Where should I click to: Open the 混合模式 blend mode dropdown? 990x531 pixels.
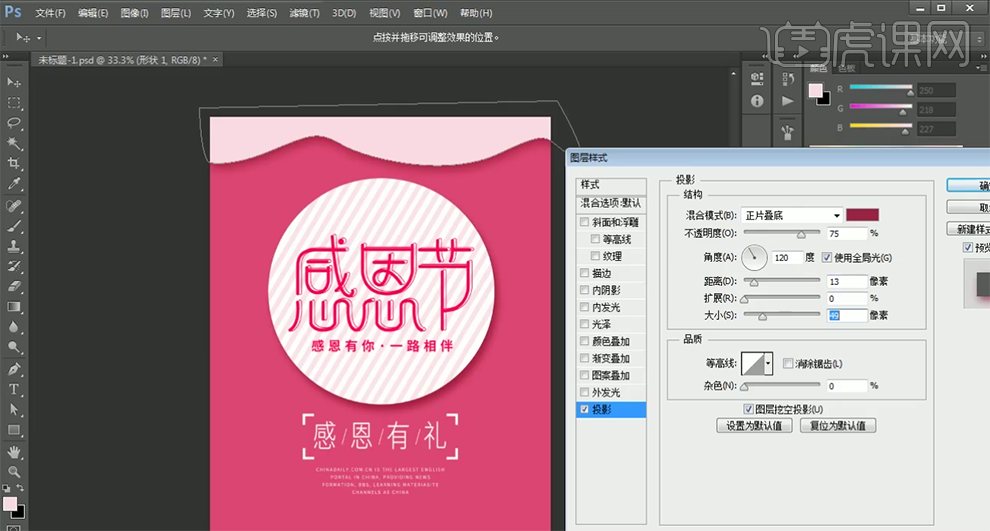791,215
